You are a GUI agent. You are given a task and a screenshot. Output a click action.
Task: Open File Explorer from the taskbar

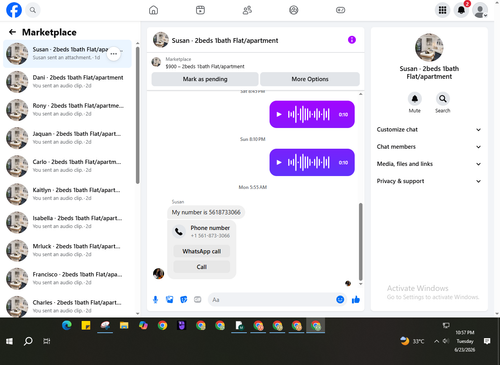point(124,325)
